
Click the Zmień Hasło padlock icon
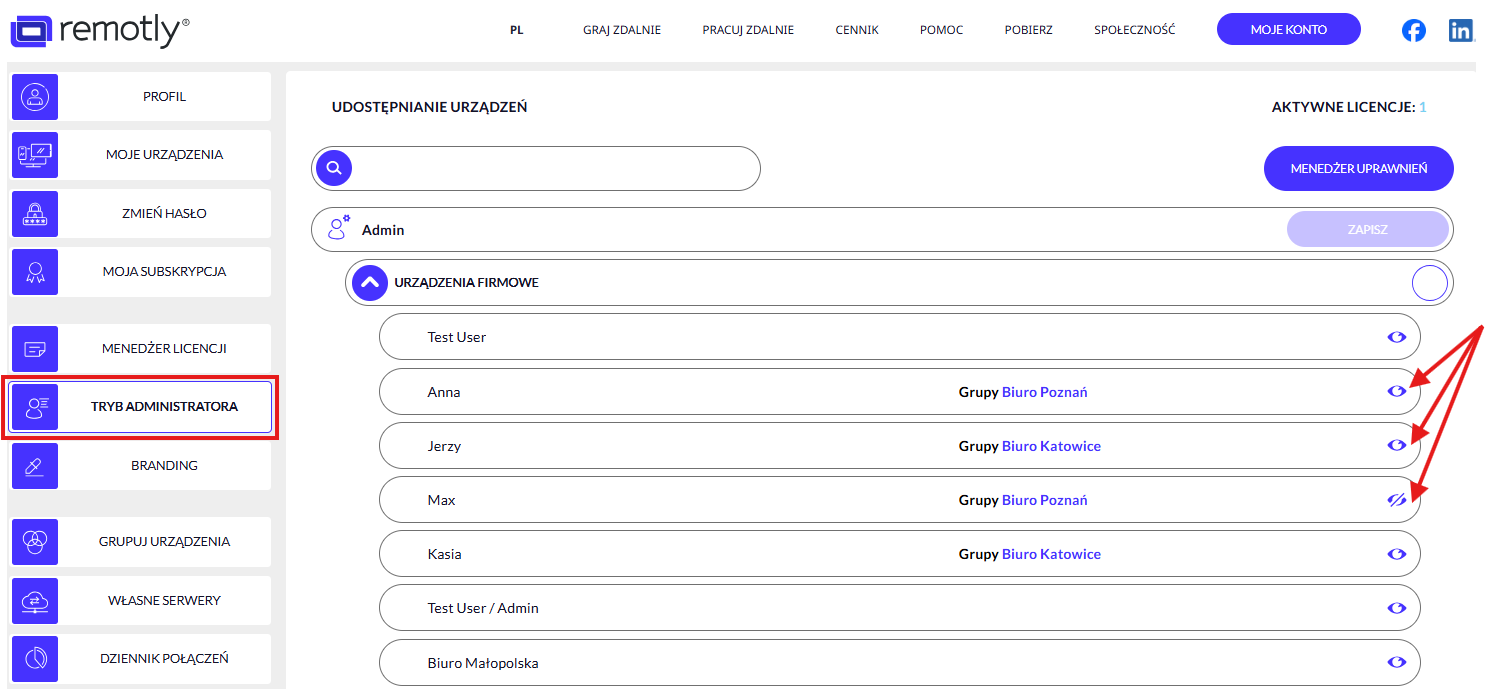click(x=35, y=213)
